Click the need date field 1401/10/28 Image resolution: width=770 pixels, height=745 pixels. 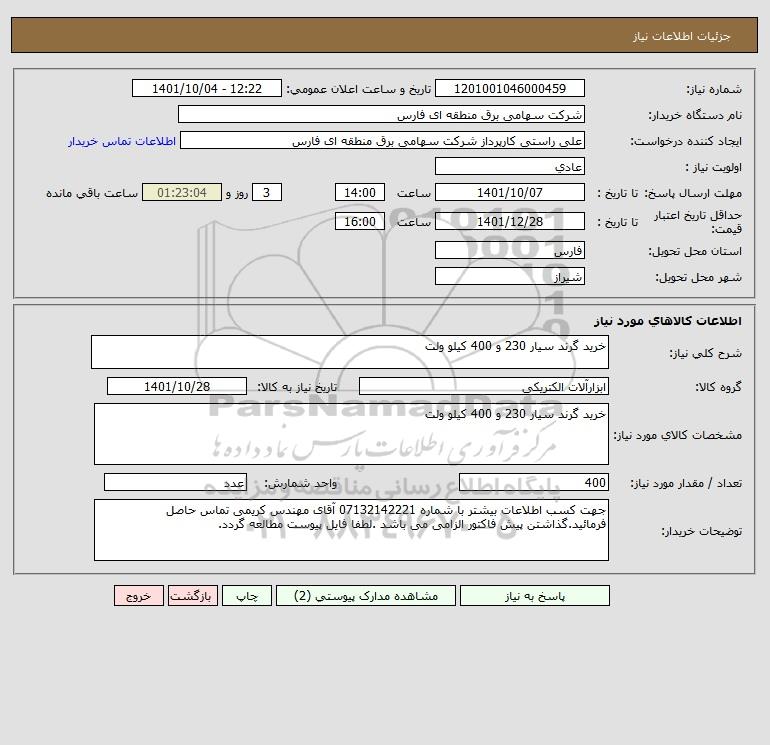click(x=177, y=386)
